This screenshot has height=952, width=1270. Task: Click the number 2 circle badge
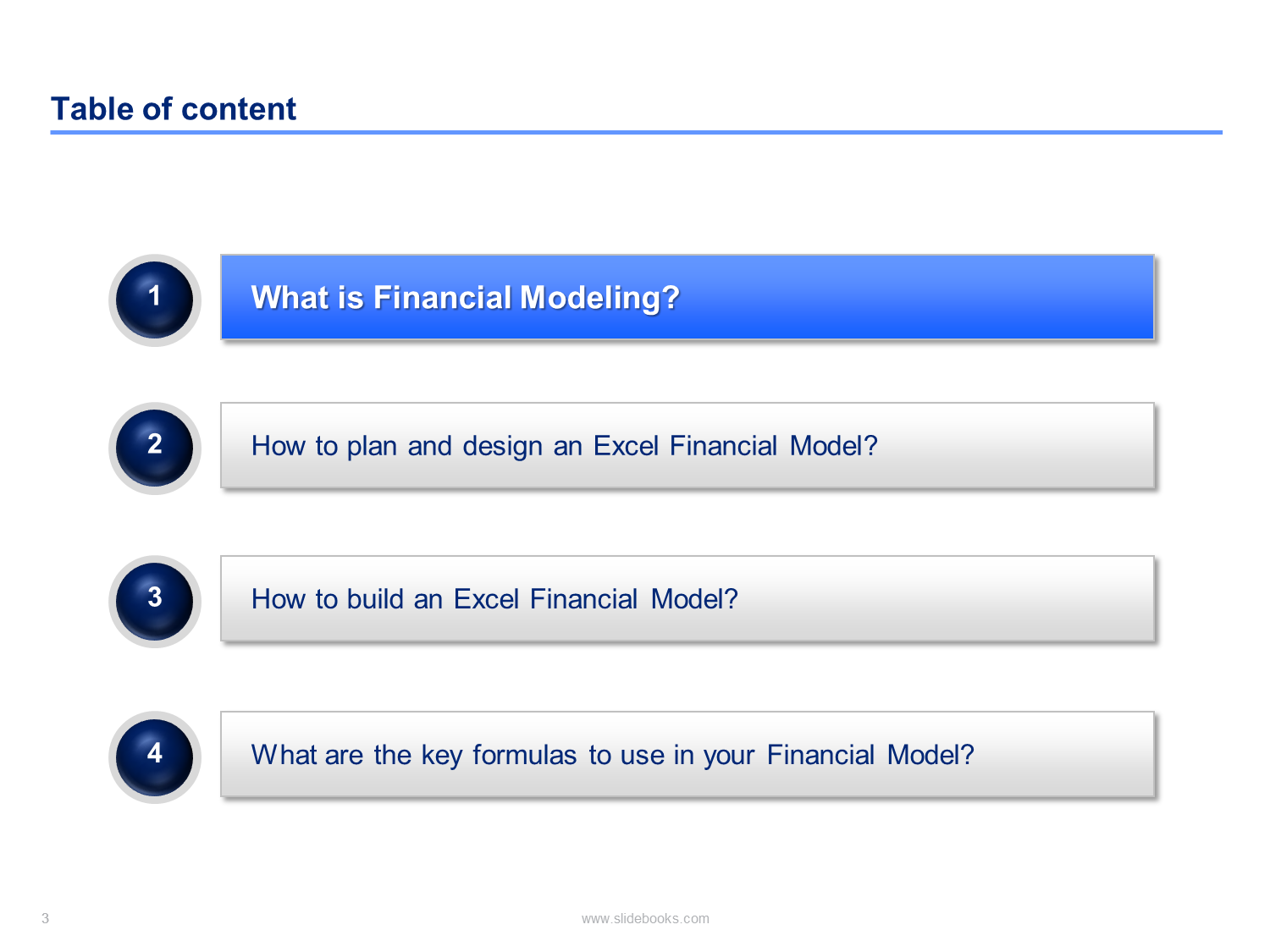(155, 448)
